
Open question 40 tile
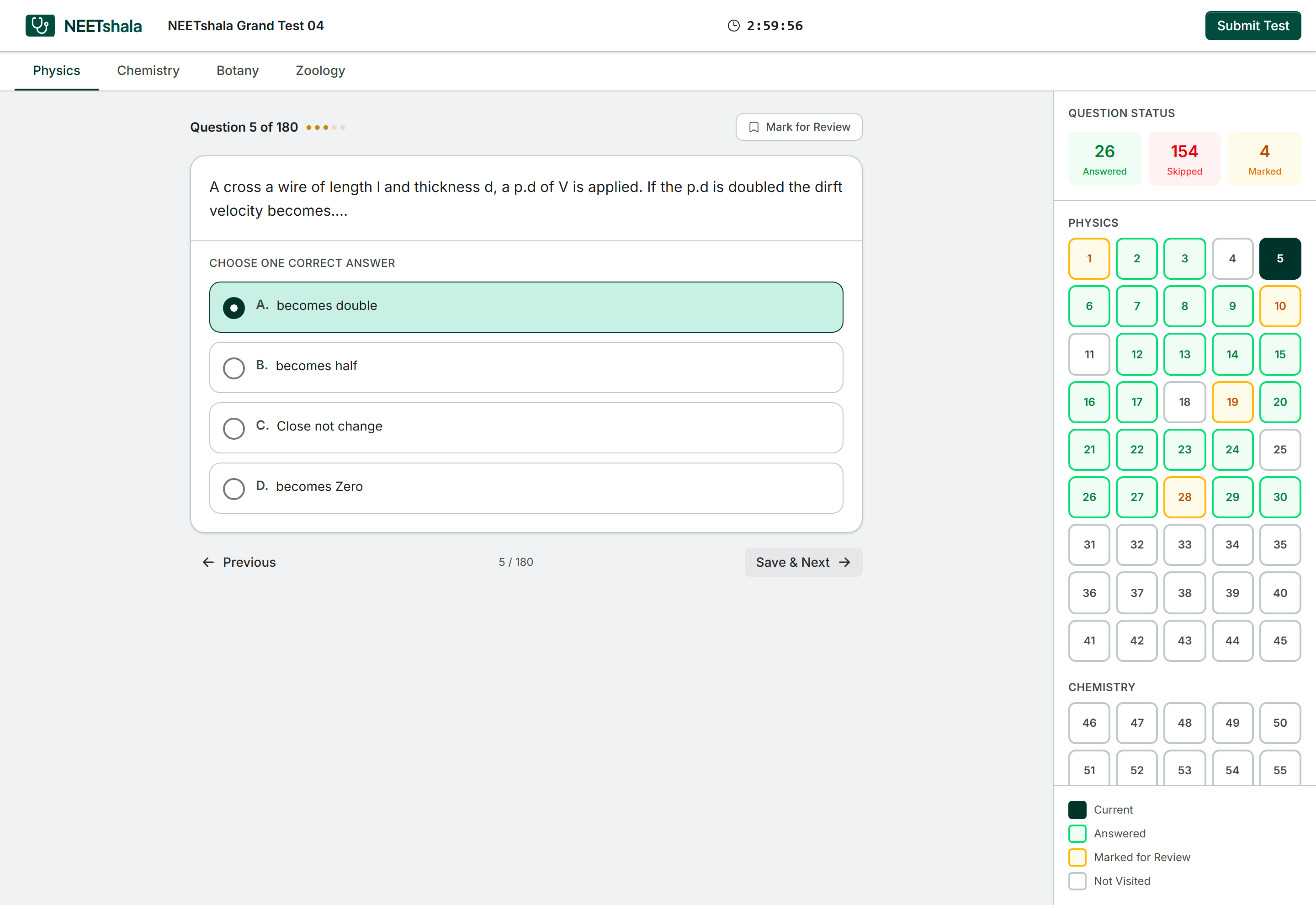1280,593
